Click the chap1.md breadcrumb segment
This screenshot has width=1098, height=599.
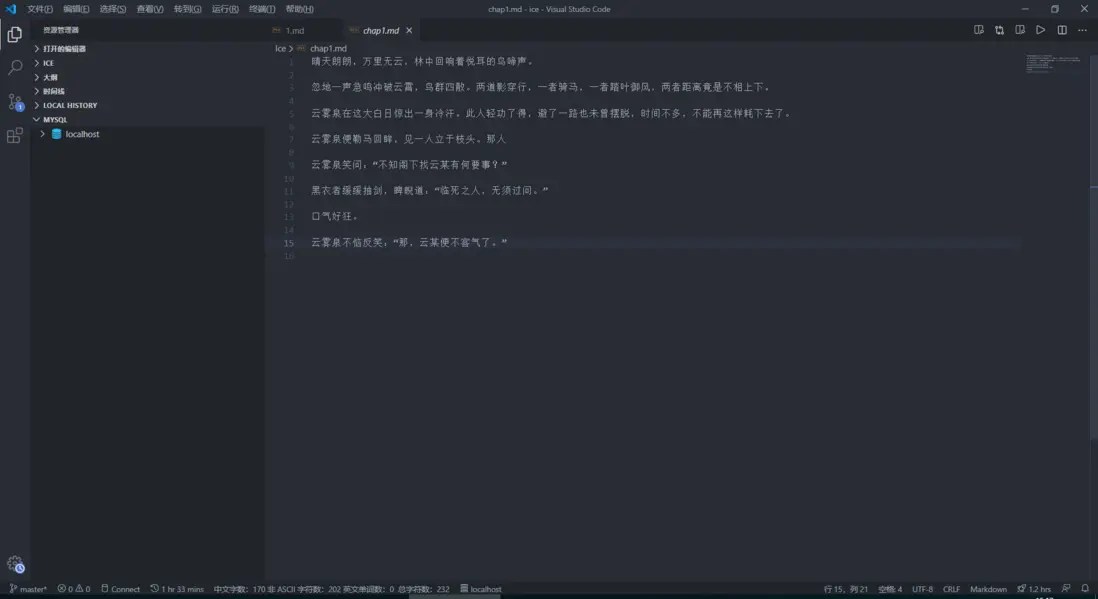[x=328, y=48]
